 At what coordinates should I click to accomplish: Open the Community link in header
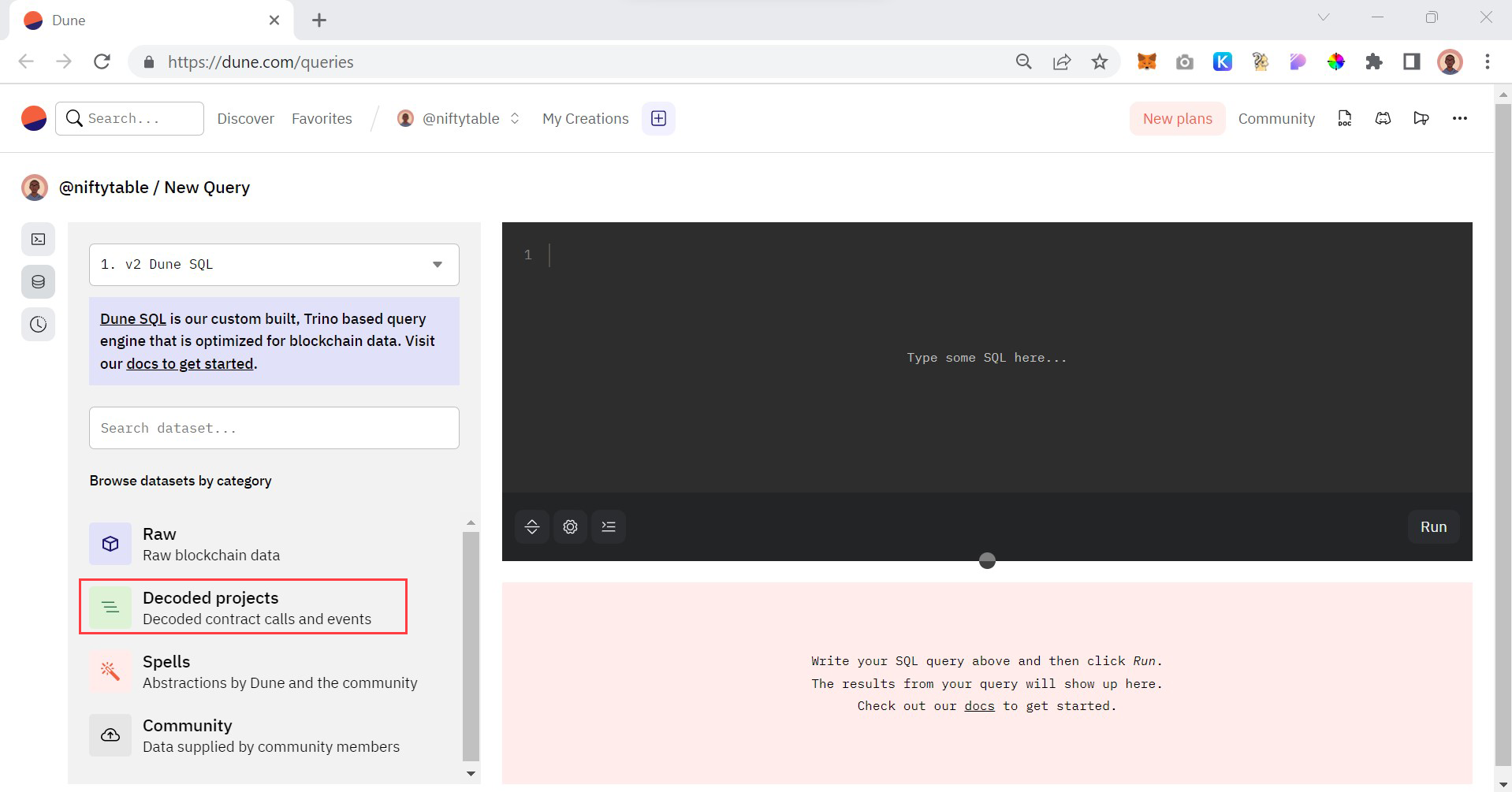(x=1276, y=118)
